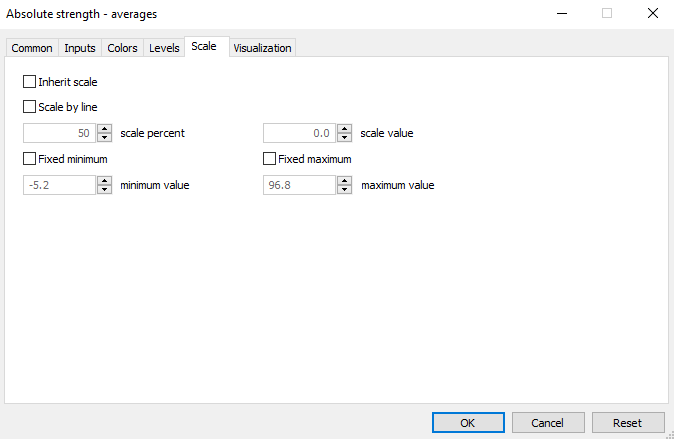Toggle the Scale by line checkbox

(x=29, y=106)
